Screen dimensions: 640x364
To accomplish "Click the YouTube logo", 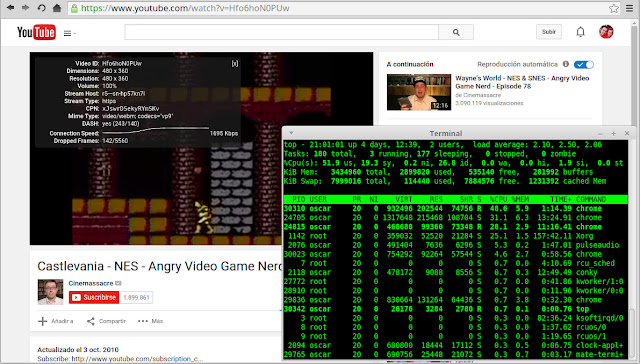I will click(x=36, y=32).
